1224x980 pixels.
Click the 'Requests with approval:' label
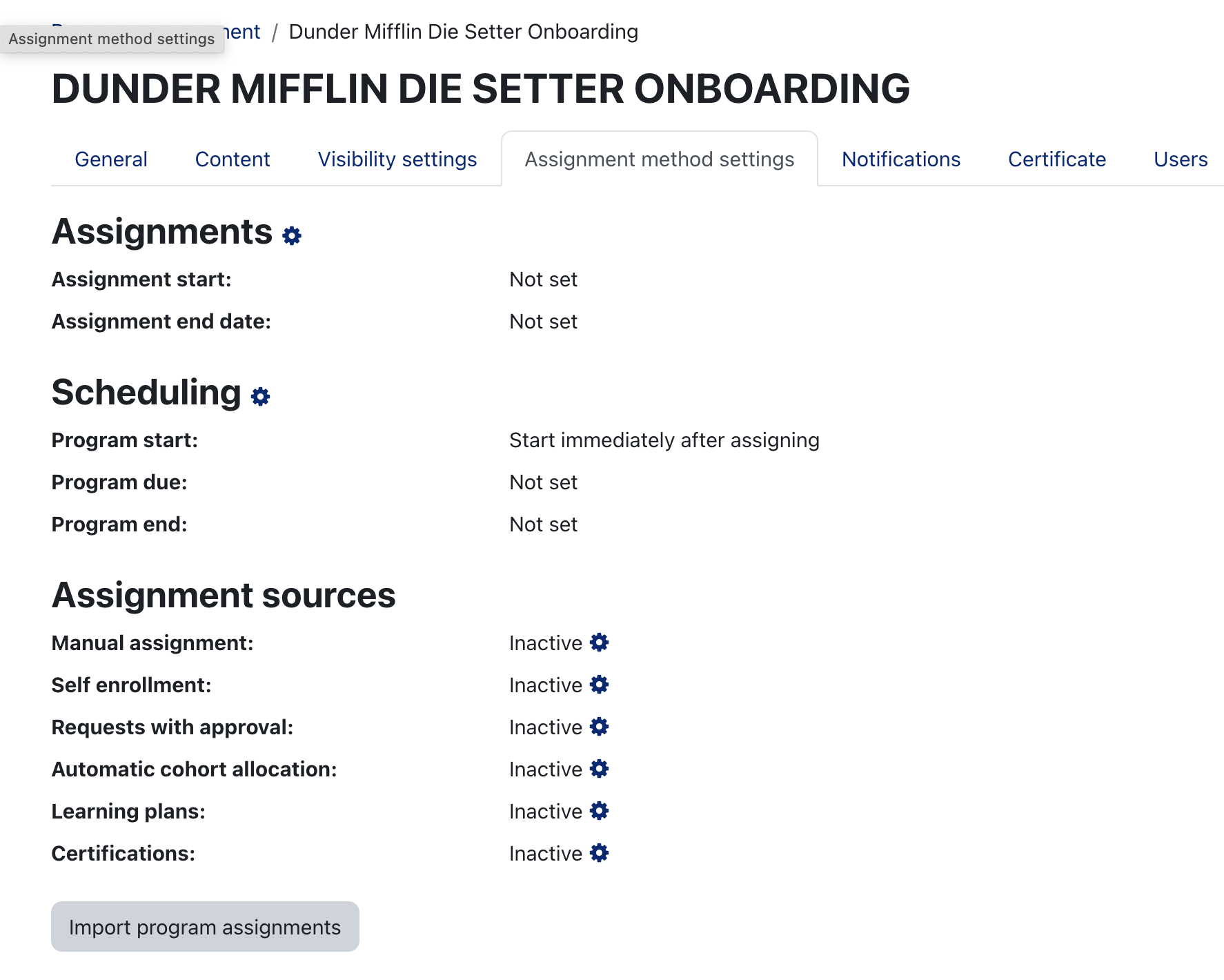click(x=172, y=727)
